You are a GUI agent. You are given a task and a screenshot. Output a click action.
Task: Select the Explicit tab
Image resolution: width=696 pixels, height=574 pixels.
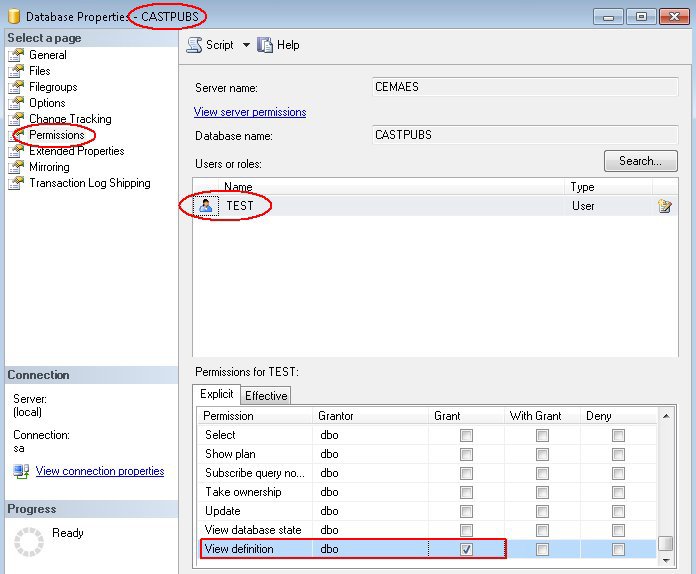pos(216,394)
